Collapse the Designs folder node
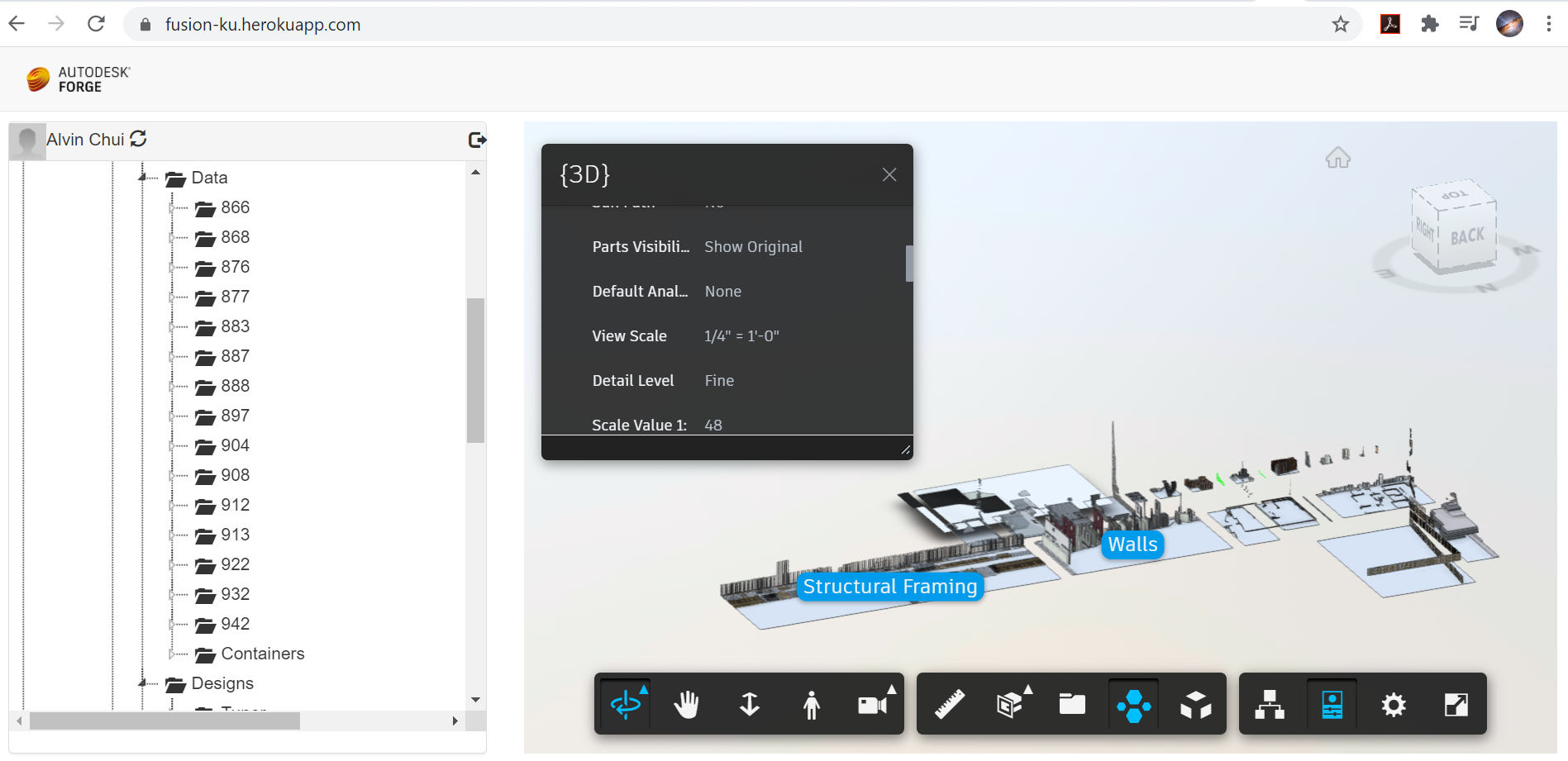Viewport: 1568px width, 761px height. tap(143, 683)
